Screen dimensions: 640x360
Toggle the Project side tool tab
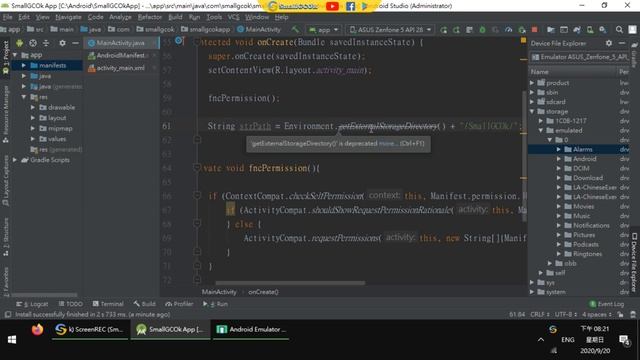(x=6, y=57)
